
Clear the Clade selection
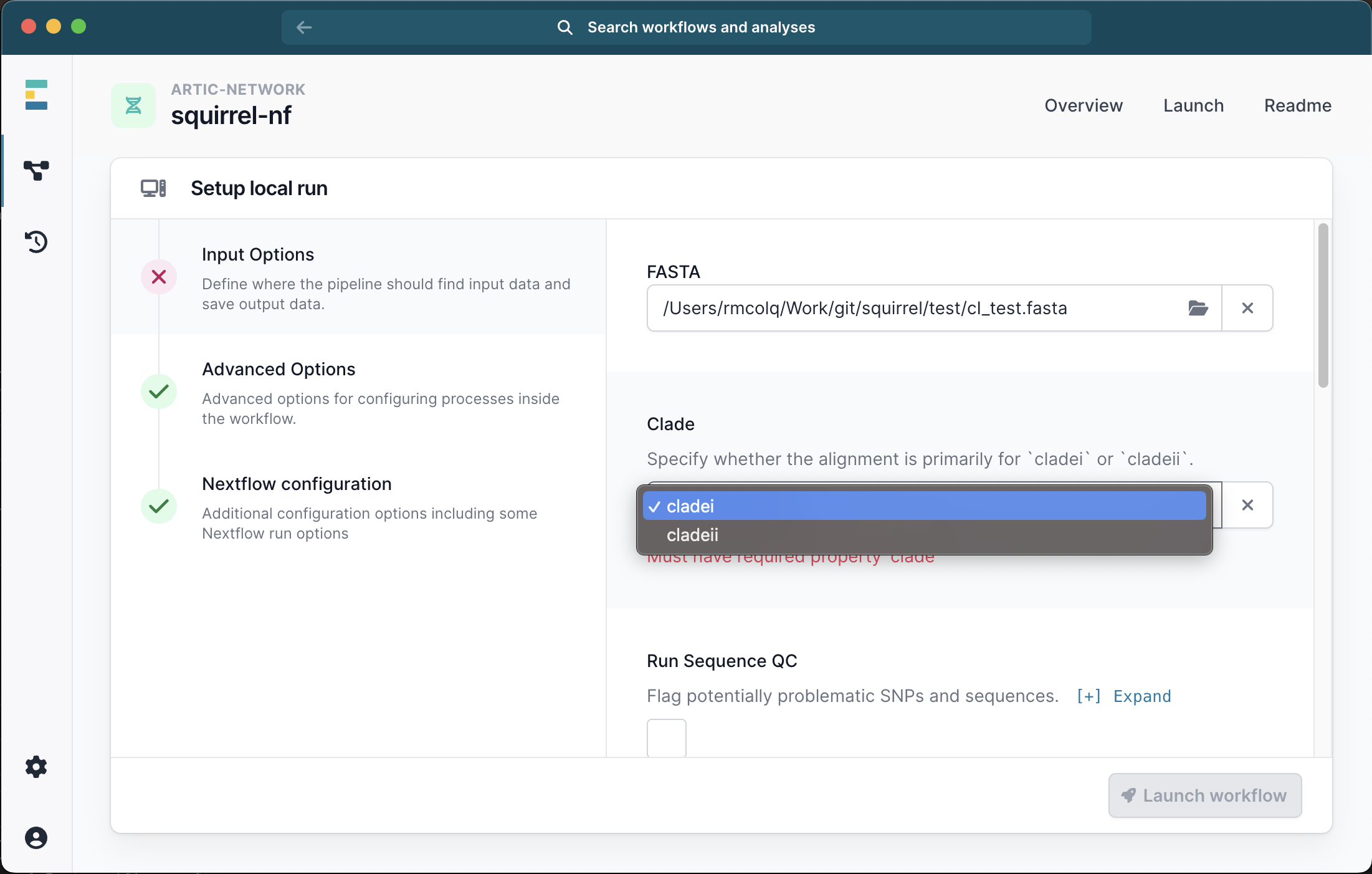click(1247, 505)
